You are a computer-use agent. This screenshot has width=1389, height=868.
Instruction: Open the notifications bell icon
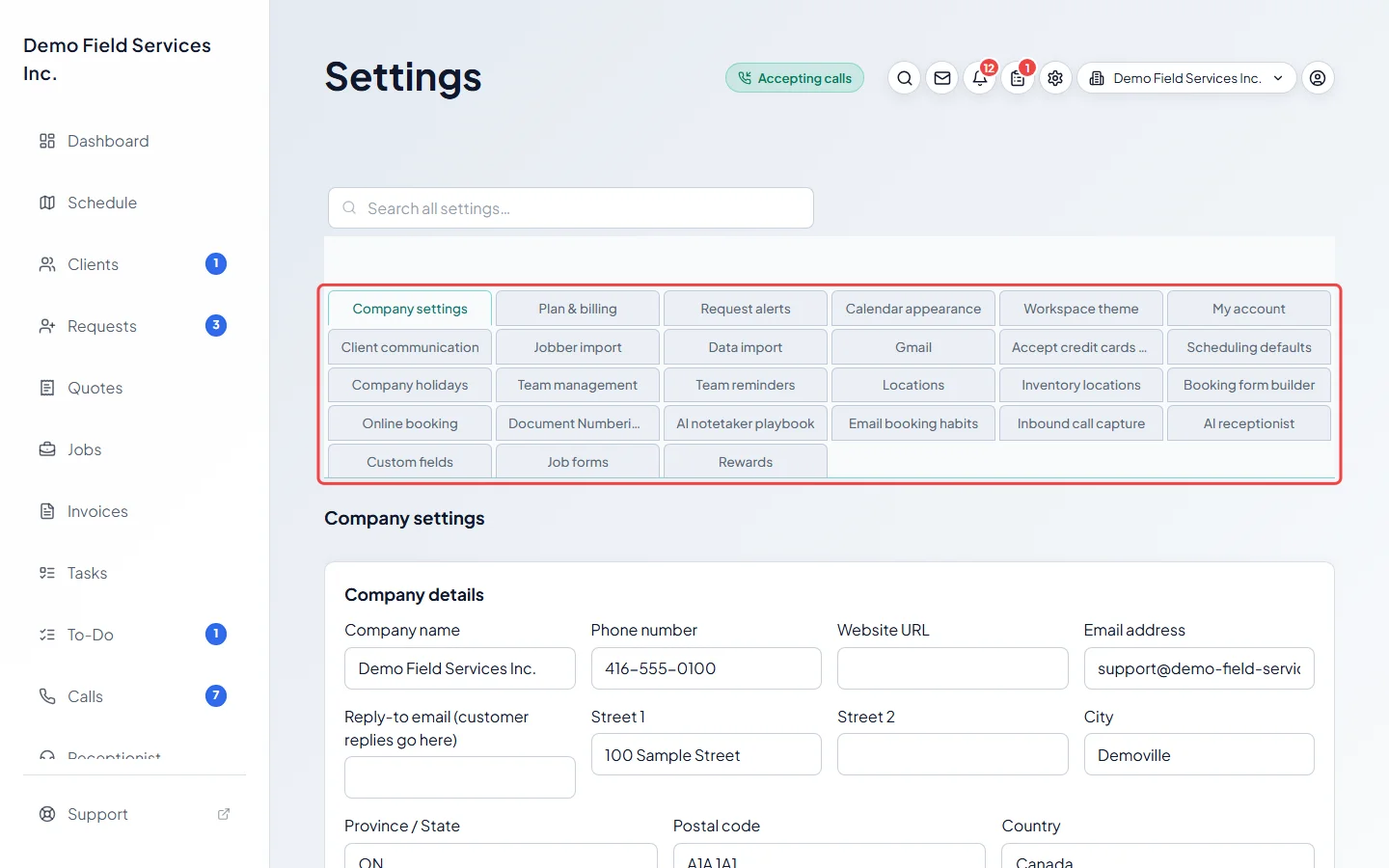coord(980,78)
